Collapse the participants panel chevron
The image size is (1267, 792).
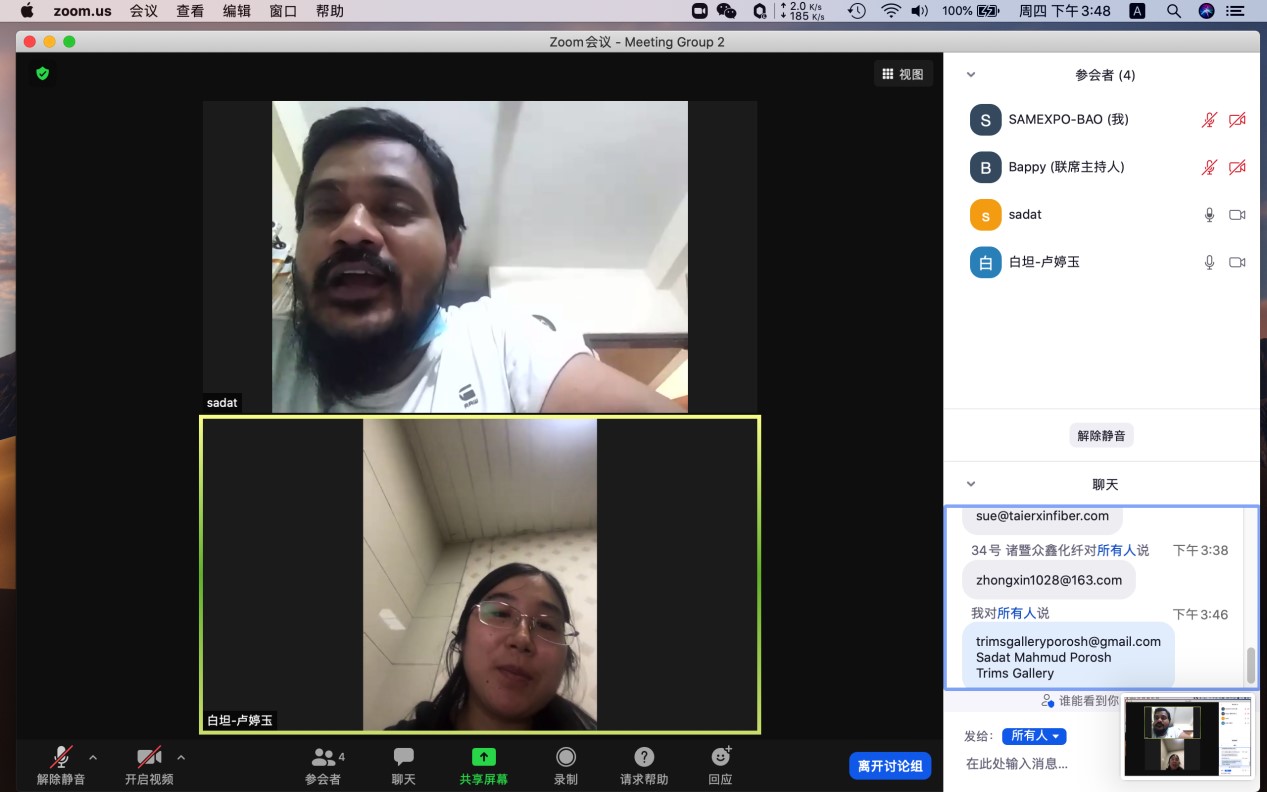[x=970, y=75]
